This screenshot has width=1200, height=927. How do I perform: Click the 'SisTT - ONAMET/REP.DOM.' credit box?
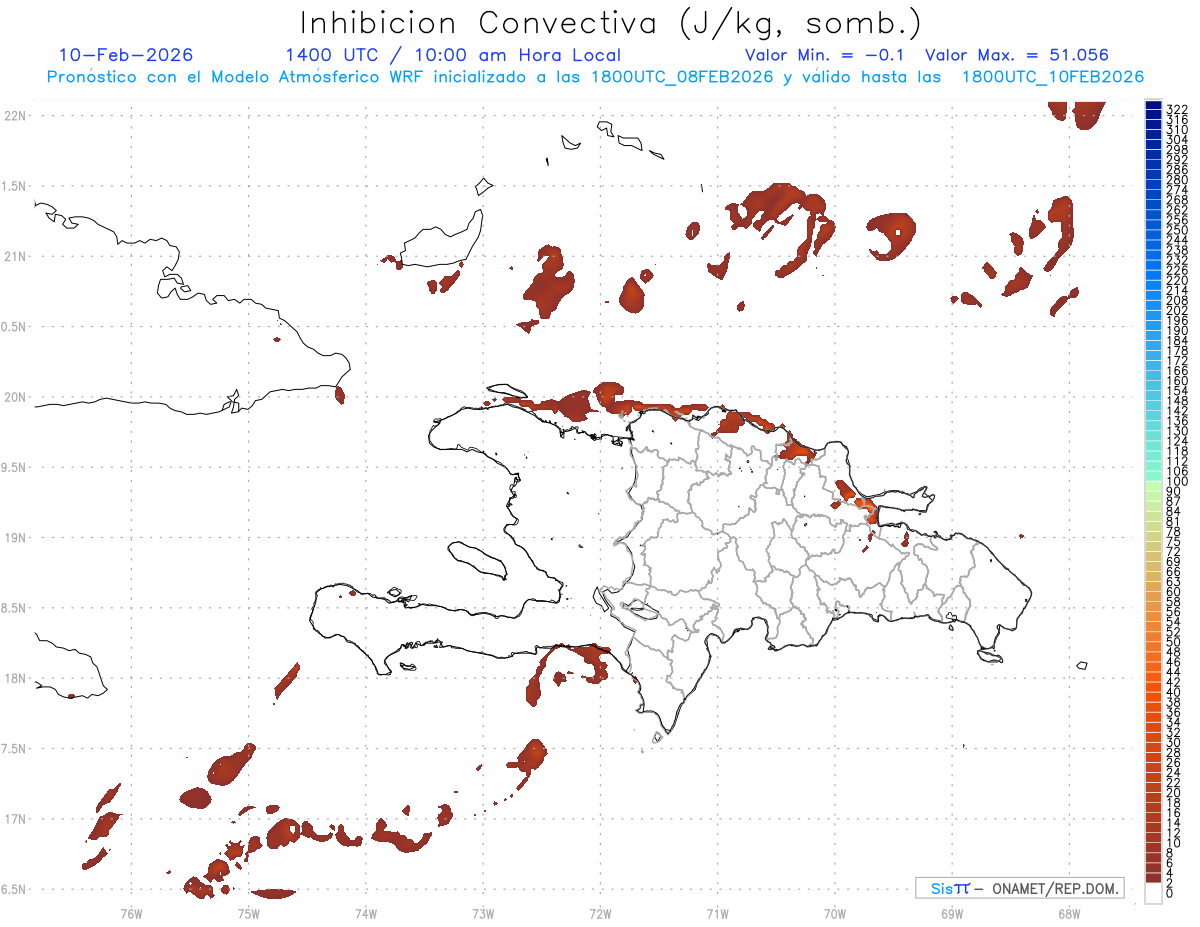(1020, 888)
